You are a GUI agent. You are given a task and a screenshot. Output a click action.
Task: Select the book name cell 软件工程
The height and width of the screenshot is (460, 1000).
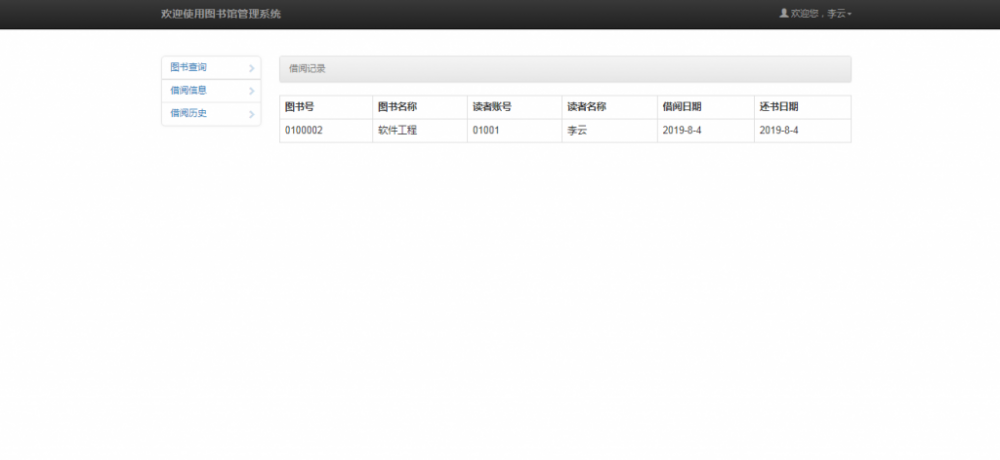[420, 131]
